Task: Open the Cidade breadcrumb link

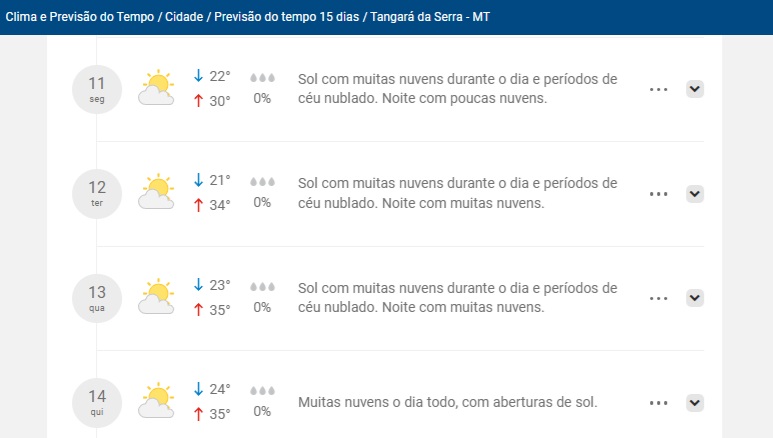Action: click(184, 17)
